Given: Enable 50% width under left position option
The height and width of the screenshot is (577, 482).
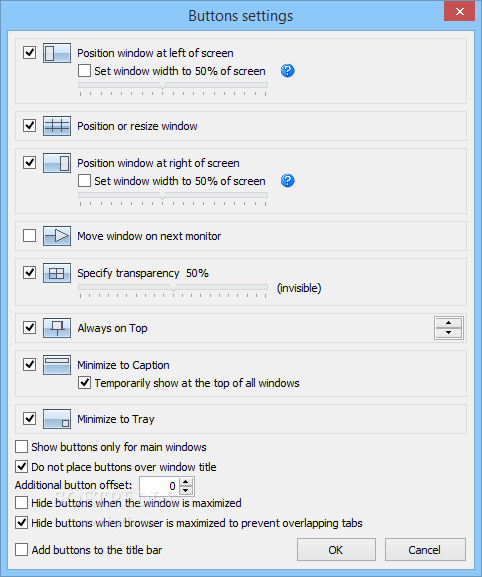Looking at the screenshot, I should pyautogui.click(x=84, y=71).
